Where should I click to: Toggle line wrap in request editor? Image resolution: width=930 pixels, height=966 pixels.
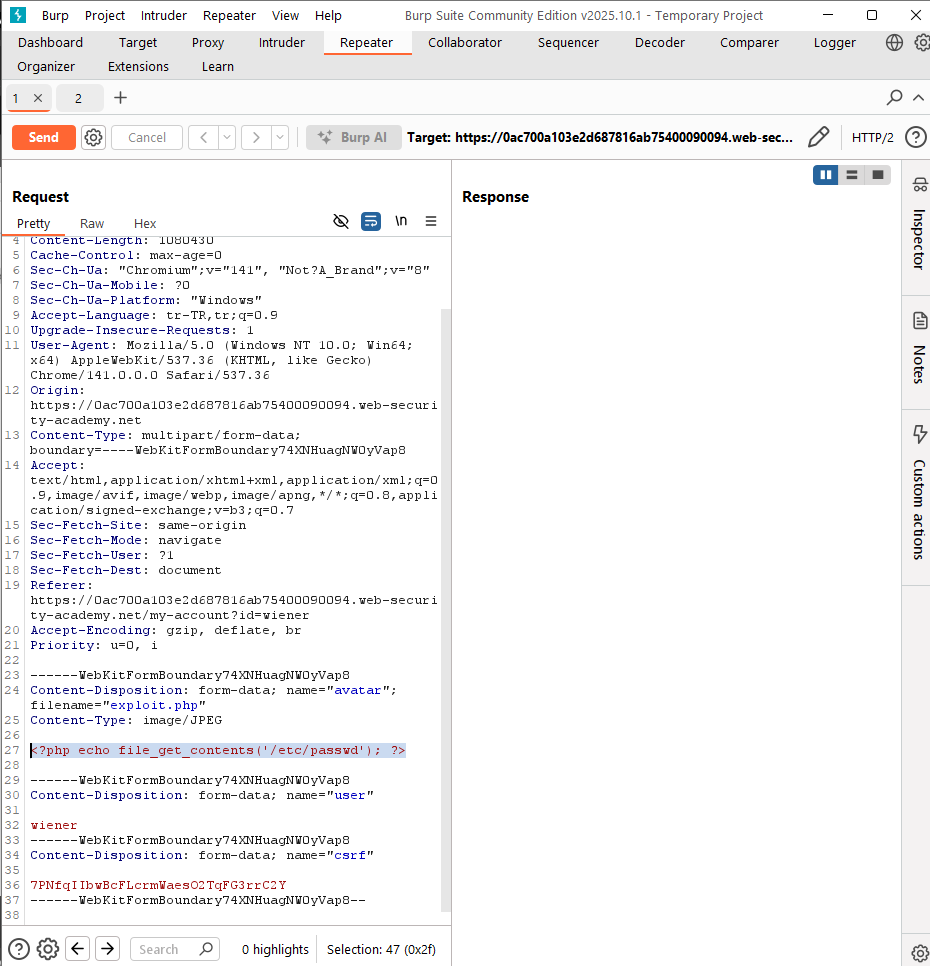[x=371, y=221]
